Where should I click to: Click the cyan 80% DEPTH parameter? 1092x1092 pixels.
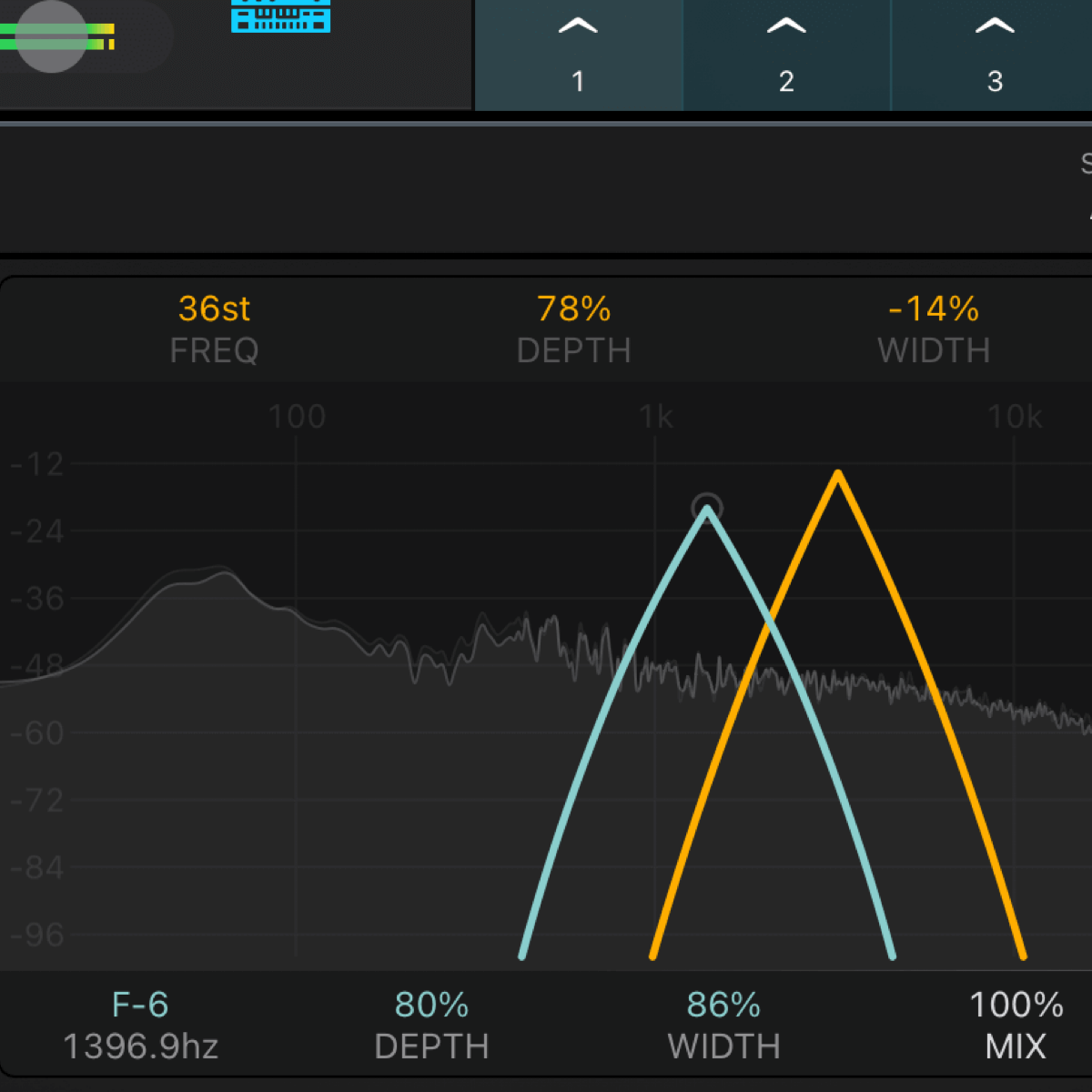(x=431, y=1026)
